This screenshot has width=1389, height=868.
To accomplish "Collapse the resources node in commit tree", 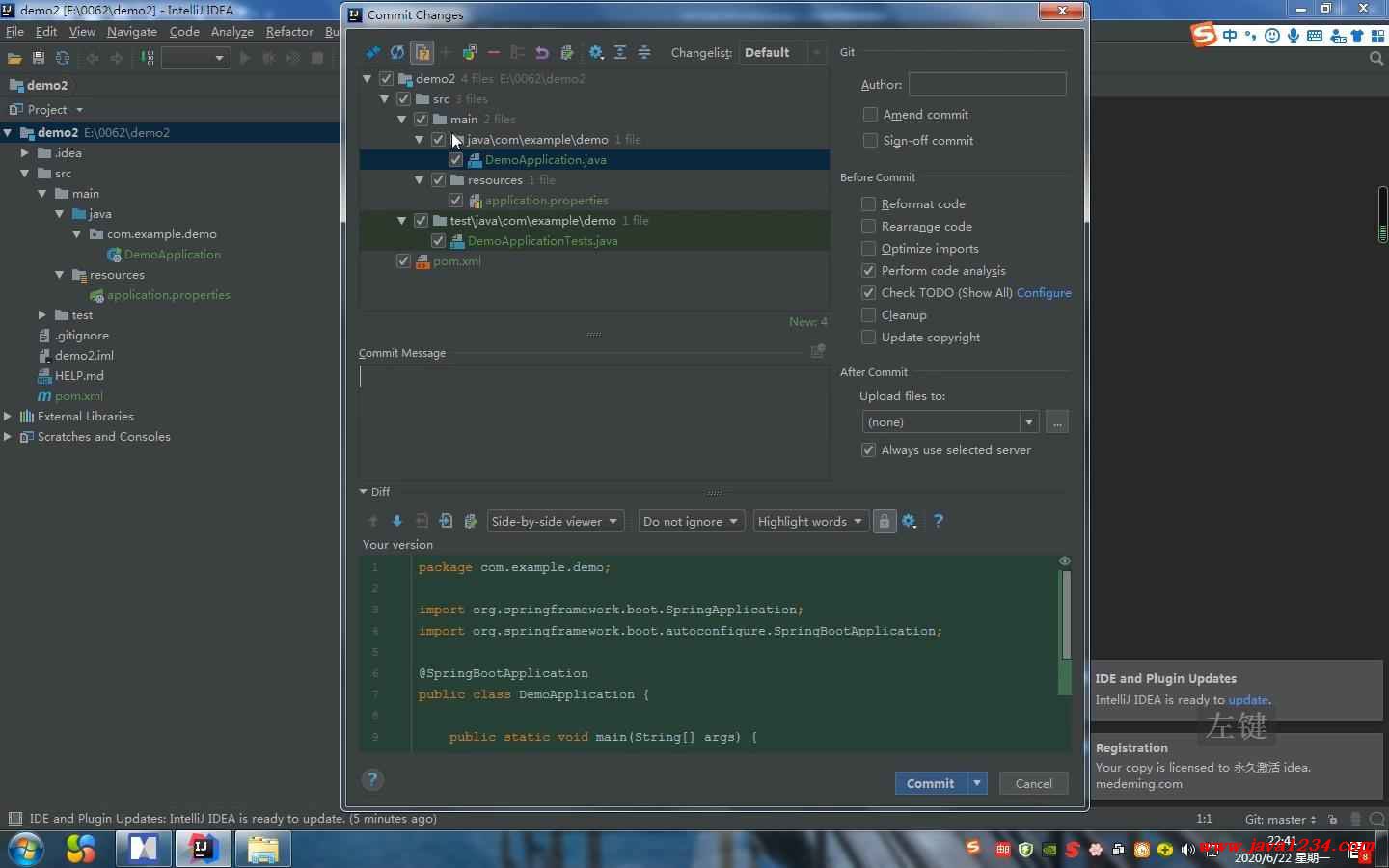I will tap(420, 179).
